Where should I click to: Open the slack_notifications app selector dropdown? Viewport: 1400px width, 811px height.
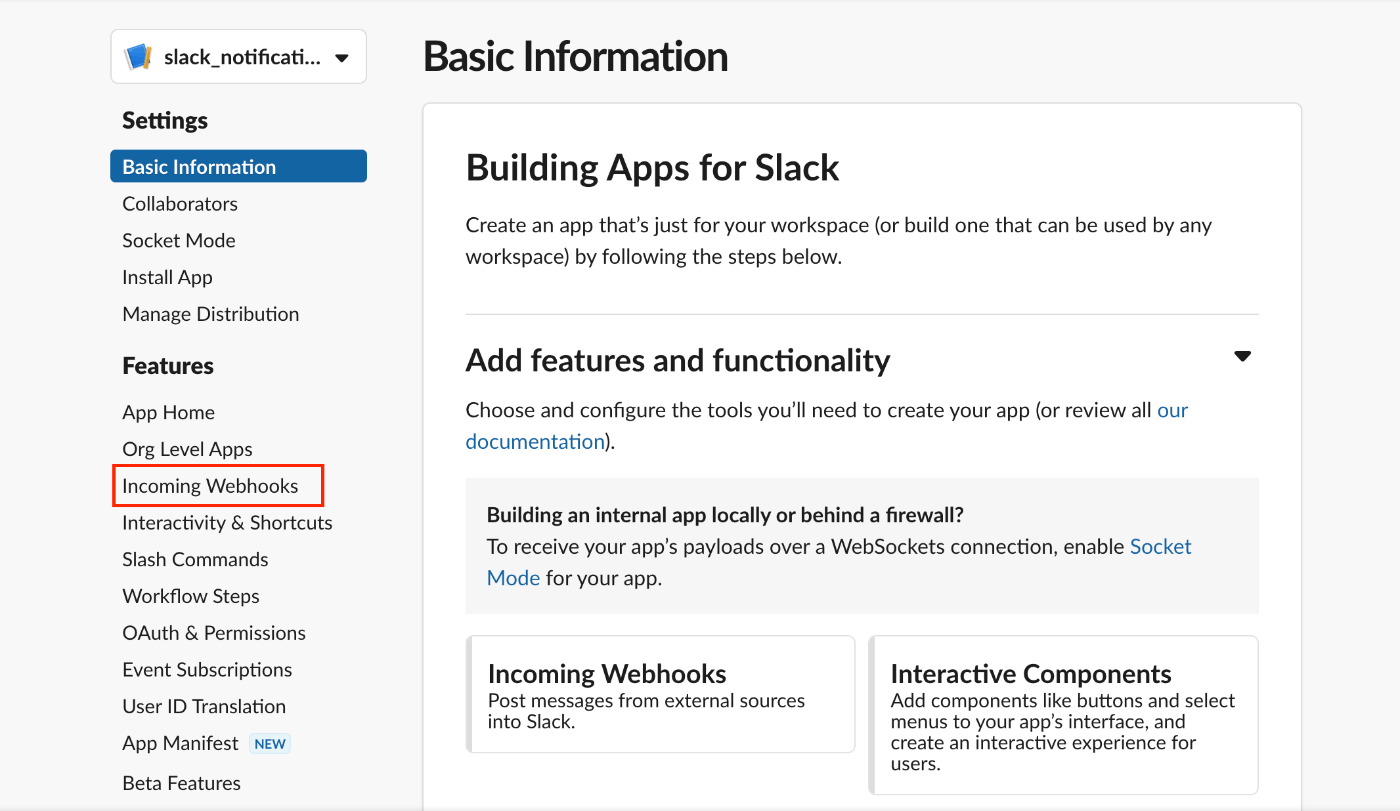[238, 57]
